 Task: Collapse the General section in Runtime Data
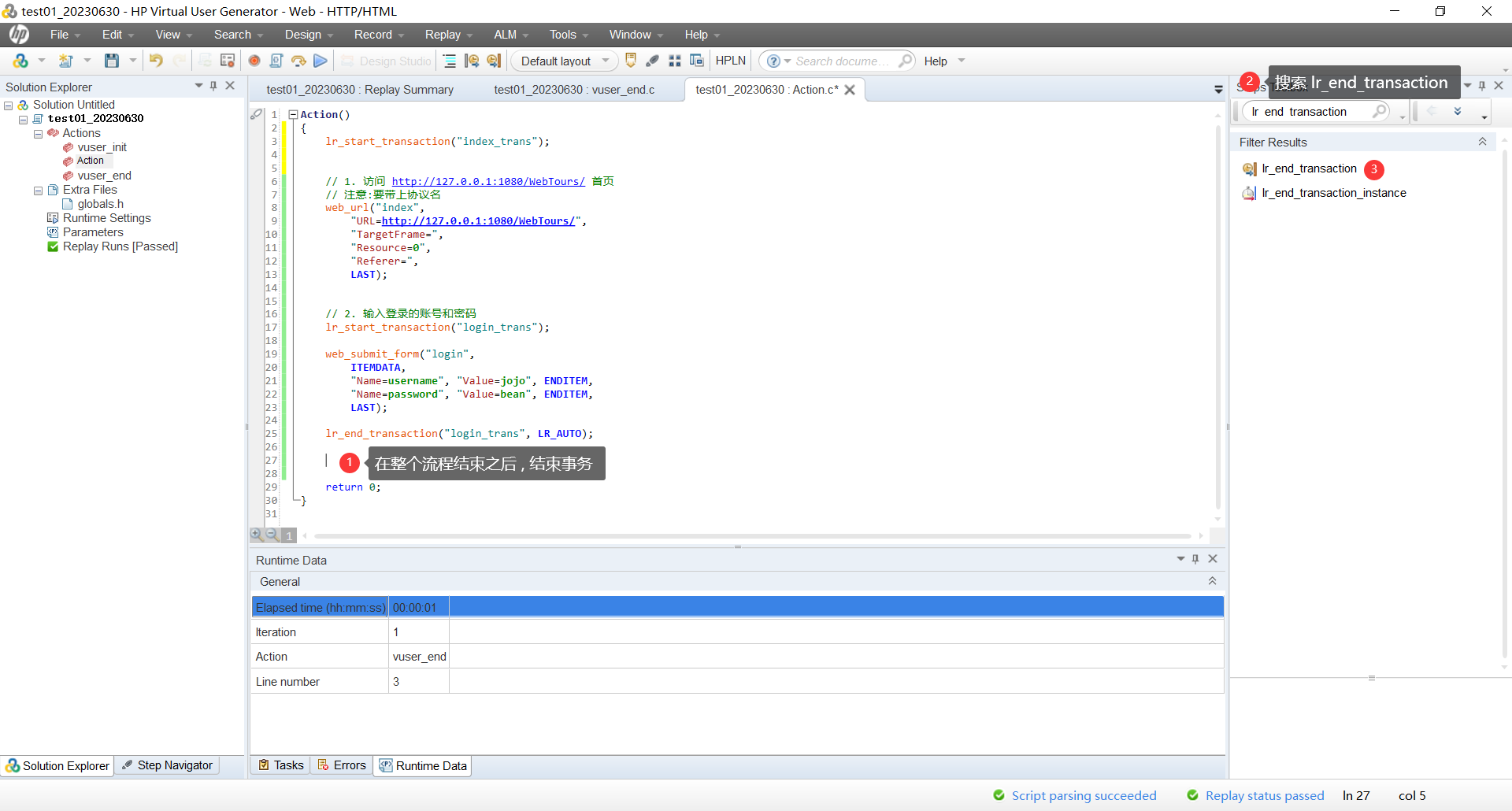(1212, 581)
